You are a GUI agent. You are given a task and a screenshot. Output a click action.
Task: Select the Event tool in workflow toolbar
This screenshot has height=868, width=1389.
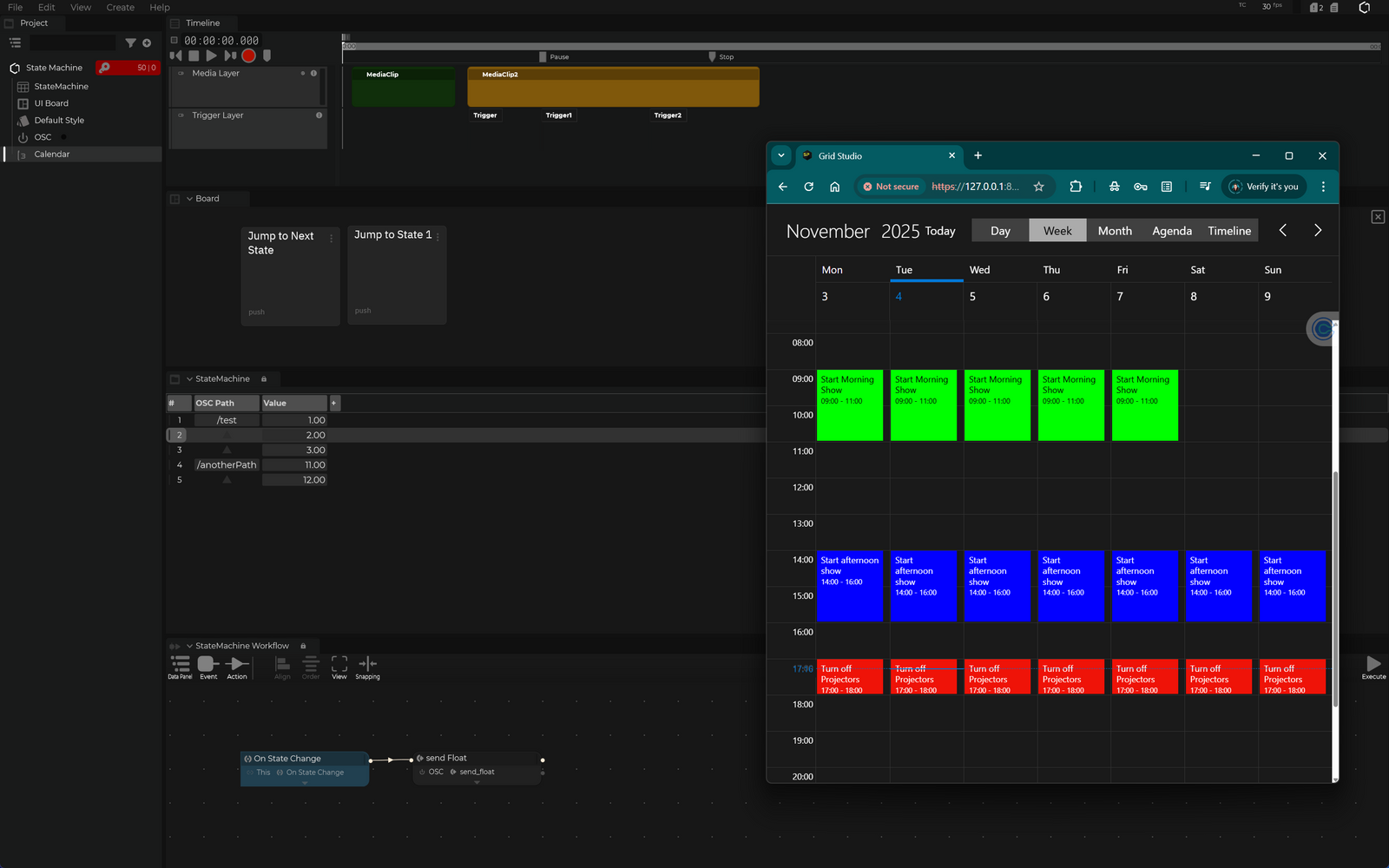208,665
